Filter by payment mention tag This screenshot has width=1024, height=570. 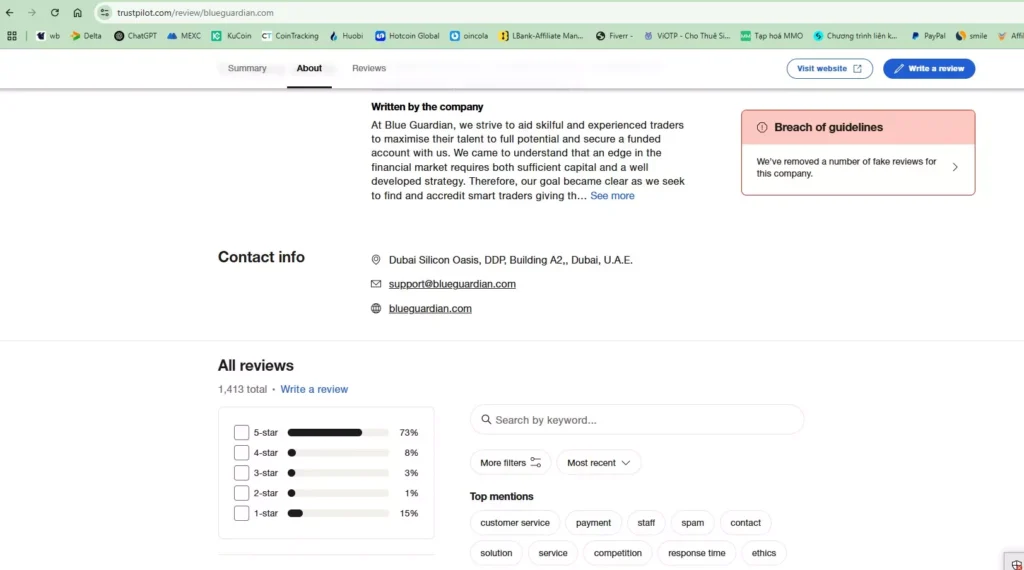tap(593, 522)
